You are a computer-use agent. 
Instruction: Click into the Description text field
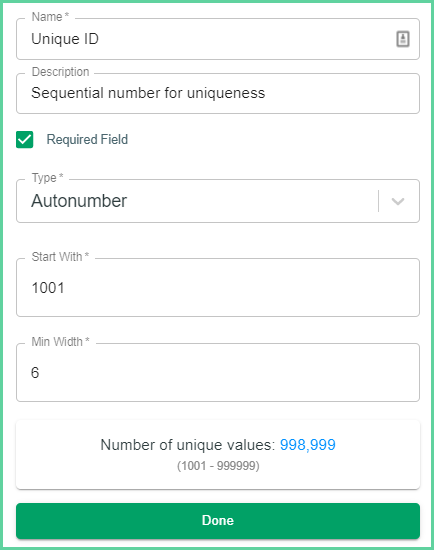pos(218,93)
